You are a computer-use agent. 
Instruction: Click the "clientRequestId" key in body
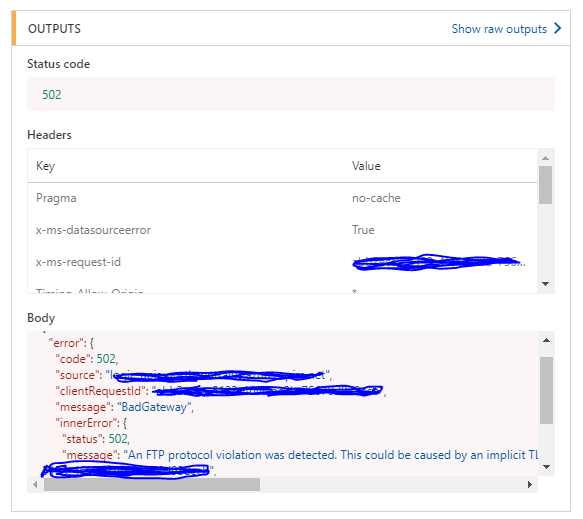pos(100,391)
